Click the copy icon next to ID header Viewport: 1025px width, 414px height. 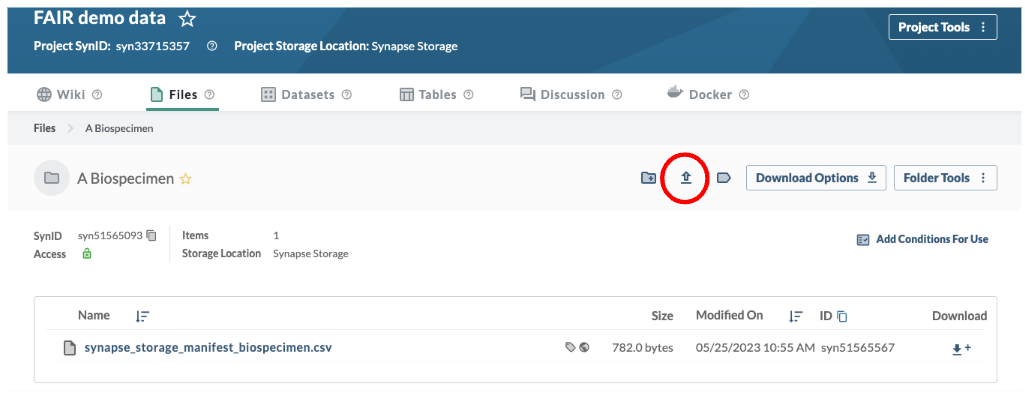coord(842,317)
